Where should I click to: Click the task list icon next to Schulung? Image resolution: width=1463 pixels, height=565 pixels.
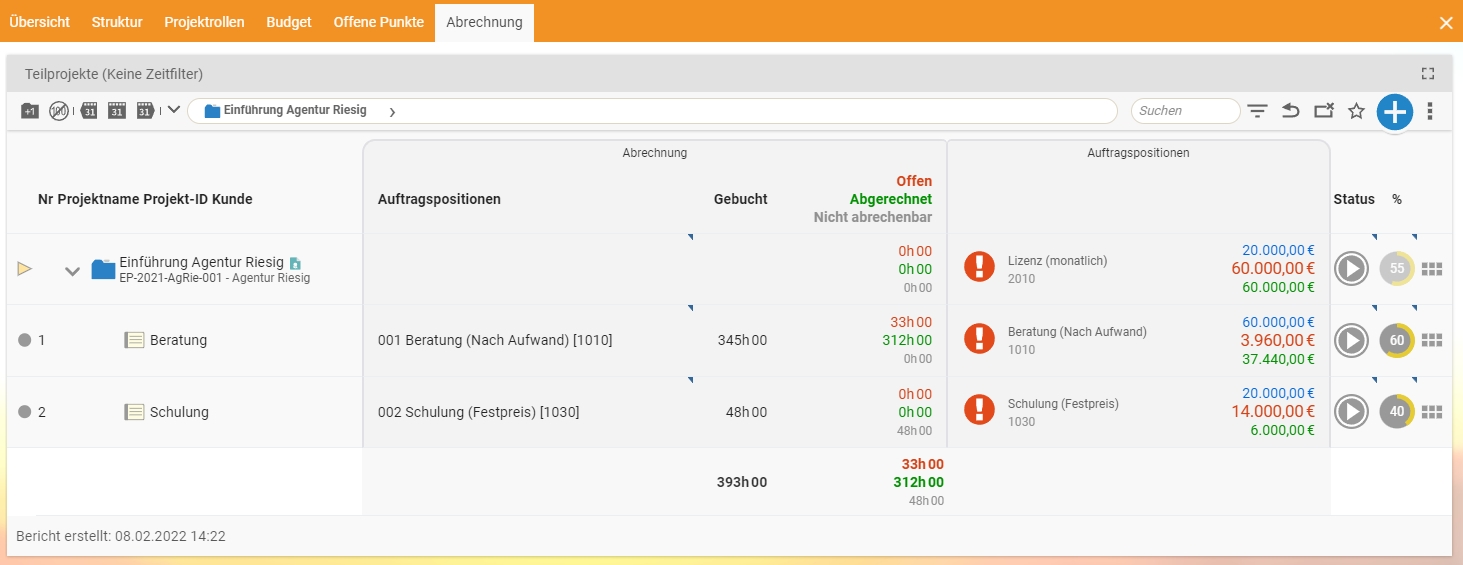click(x=134, y=412)
